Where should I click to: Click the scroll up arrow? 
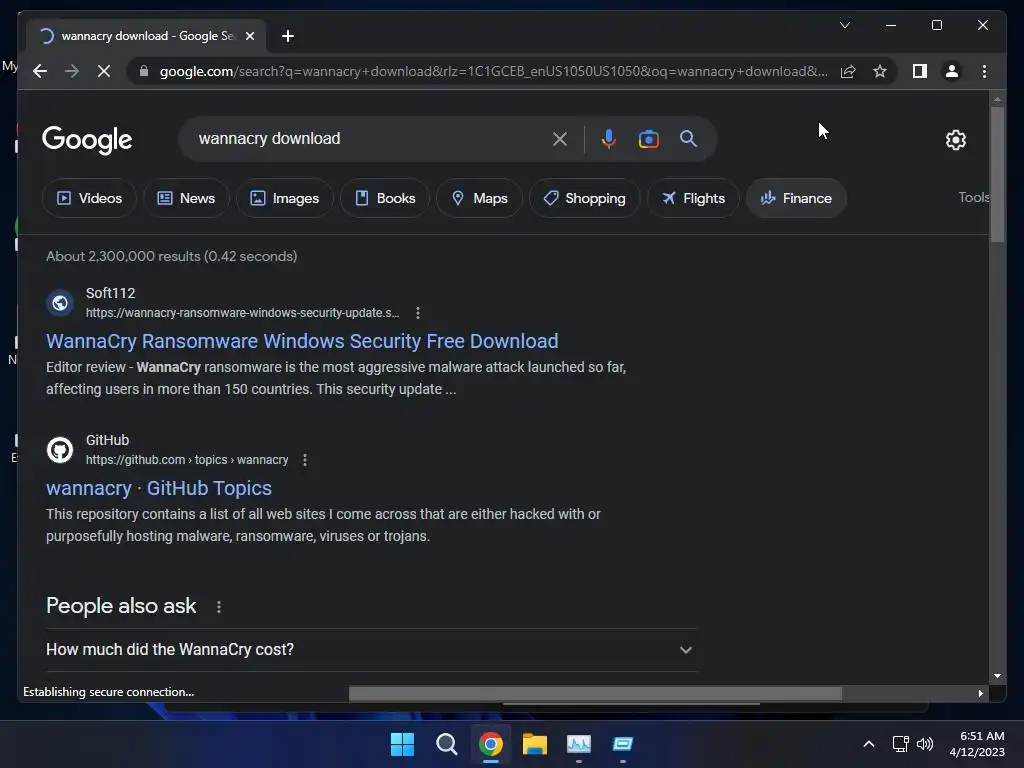pyautogui.click(x=997, y=99)
